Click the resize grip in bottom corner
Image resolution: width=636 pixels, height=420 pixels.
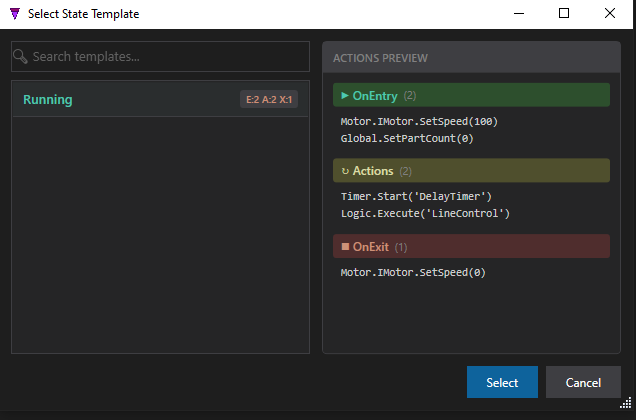(x=626, y=403)
